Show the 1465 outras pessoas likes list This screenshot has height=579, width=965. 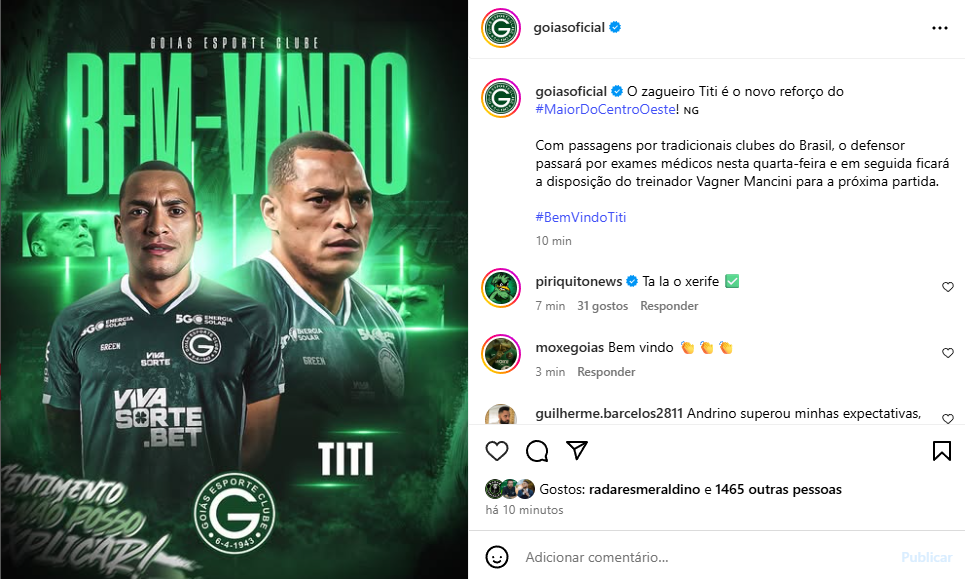pyautogui.click(x=778, y=489)
